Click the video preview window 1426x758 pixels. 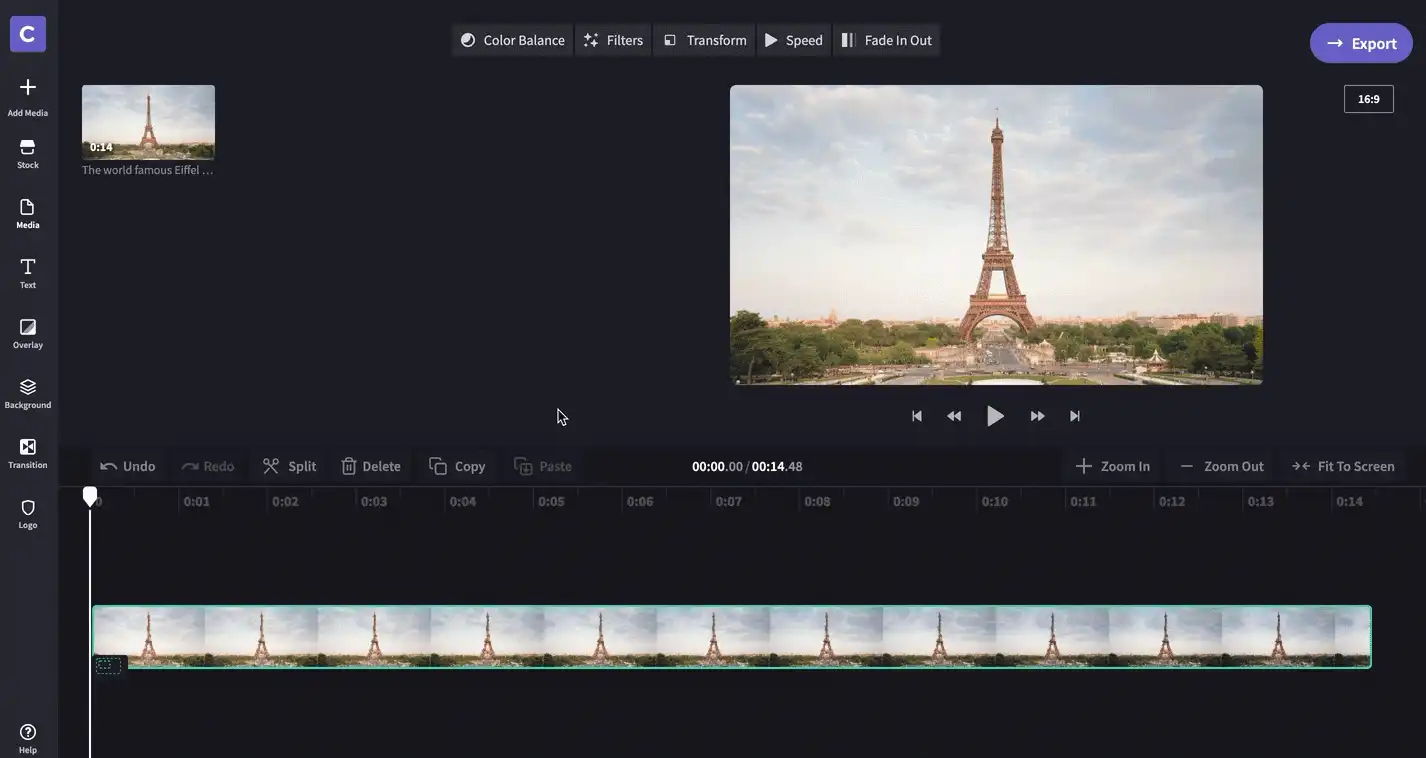[x=996, y=235]
